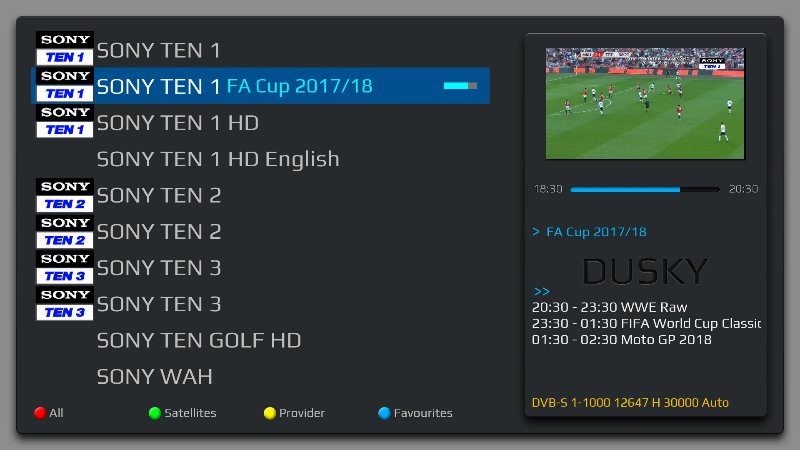Screen dimensions: 800x450
Task: Click the blue Favourites button icon
Action: click(x=384, y=413)
